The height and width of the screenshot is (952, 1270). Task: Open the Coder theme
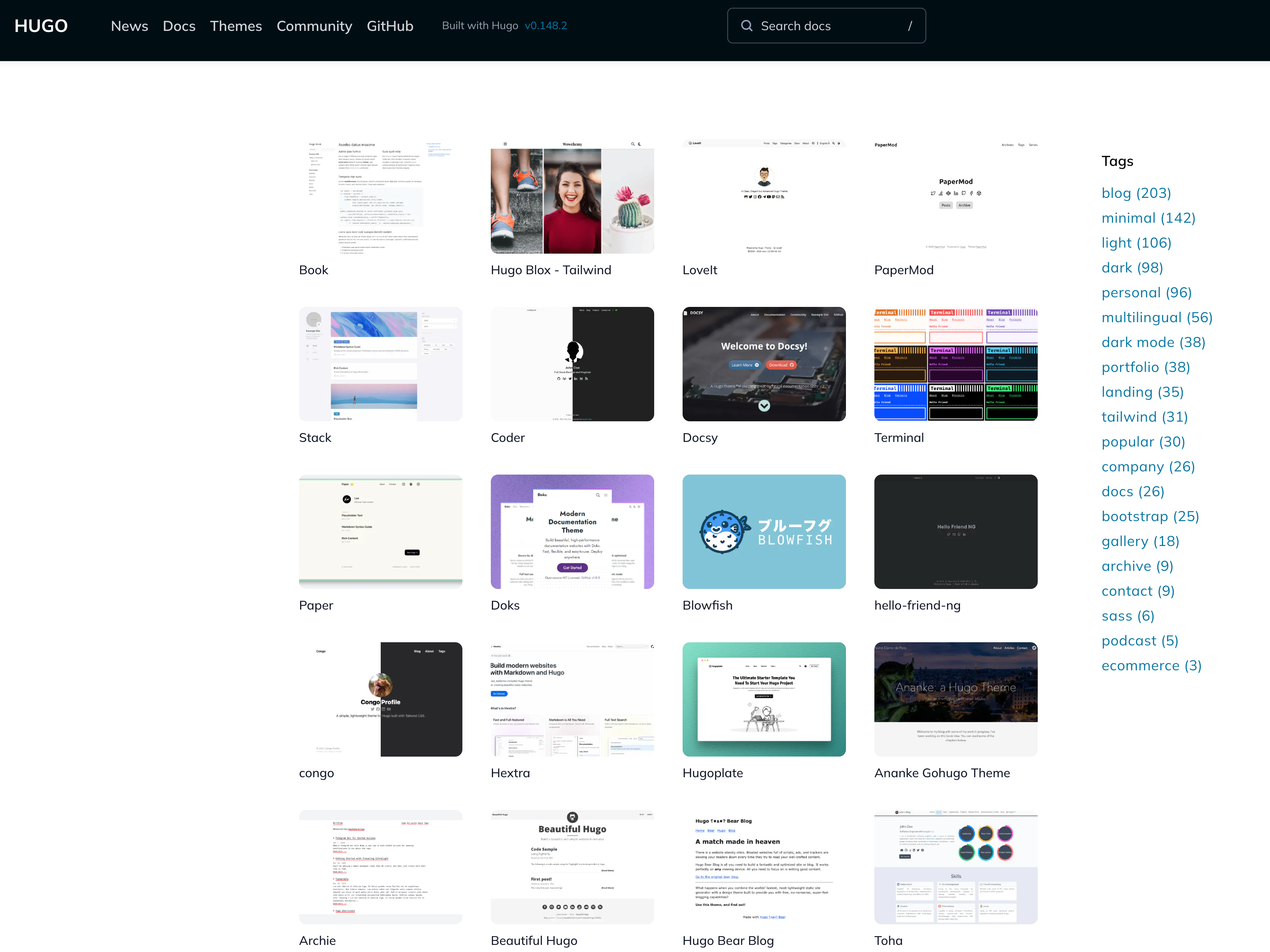[x=572, y=363]
